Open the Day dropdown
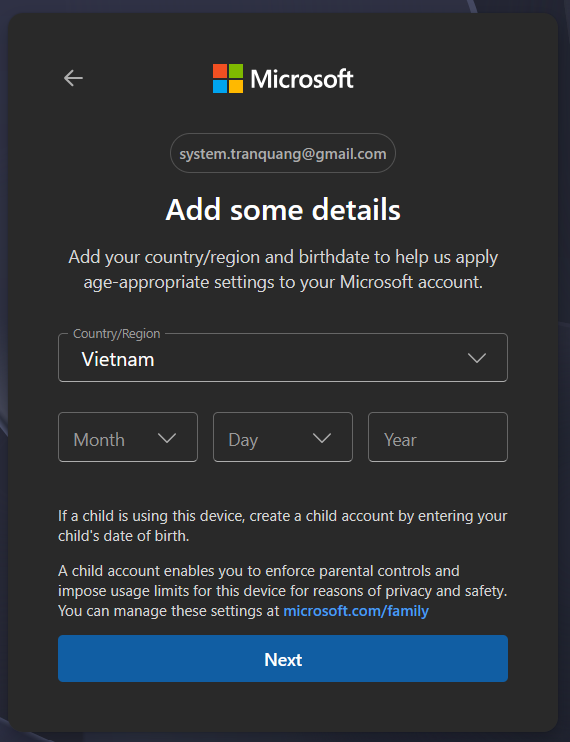570x742 pixels. tap(283, 437)
